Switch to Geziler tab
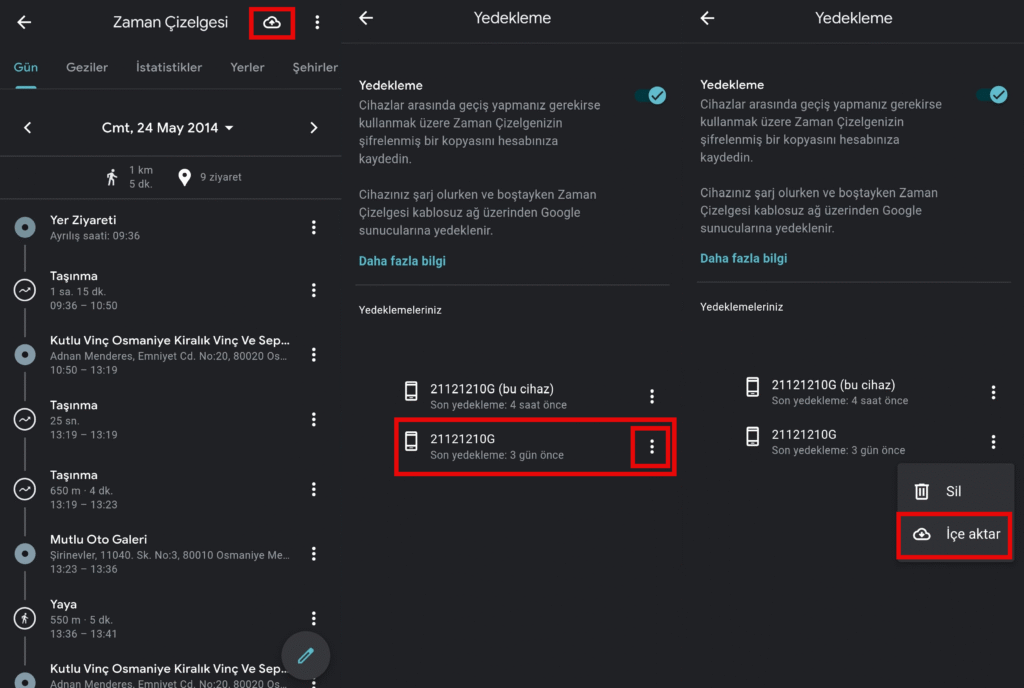Viewport: 1024px width, 688px height. coord(87,67)
